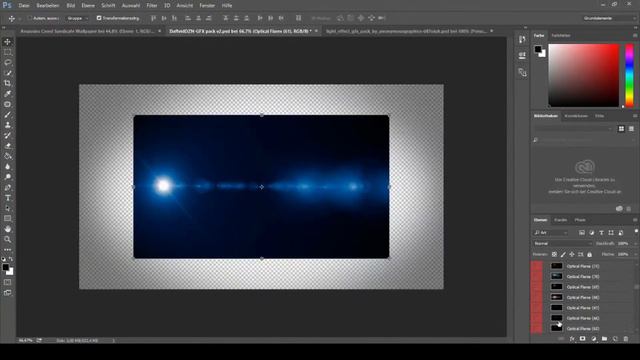The width and height of the screenshot is (640, 360).
Task: Open the Grundelemente workspace dropdown
Action: (x=609, y=18)
